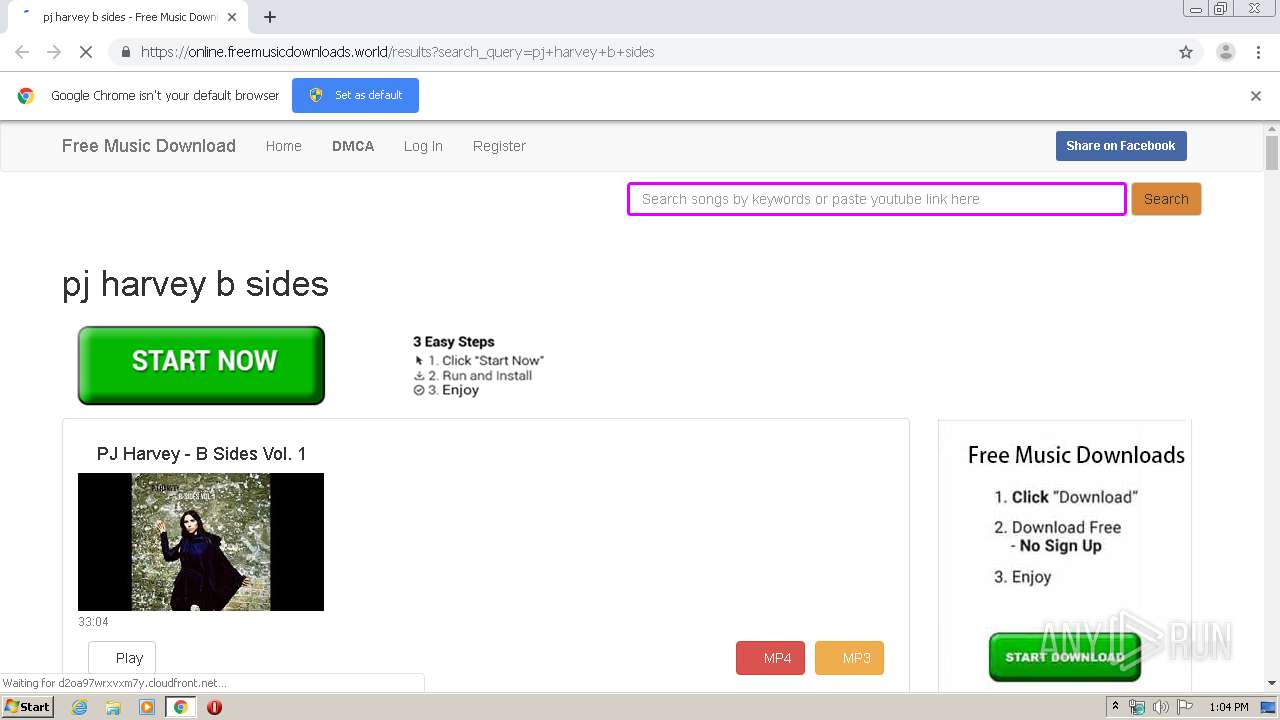Switch to Chrome in the taskbar
The width and height of the screenshot is (1280, 720).
(180, 707)
